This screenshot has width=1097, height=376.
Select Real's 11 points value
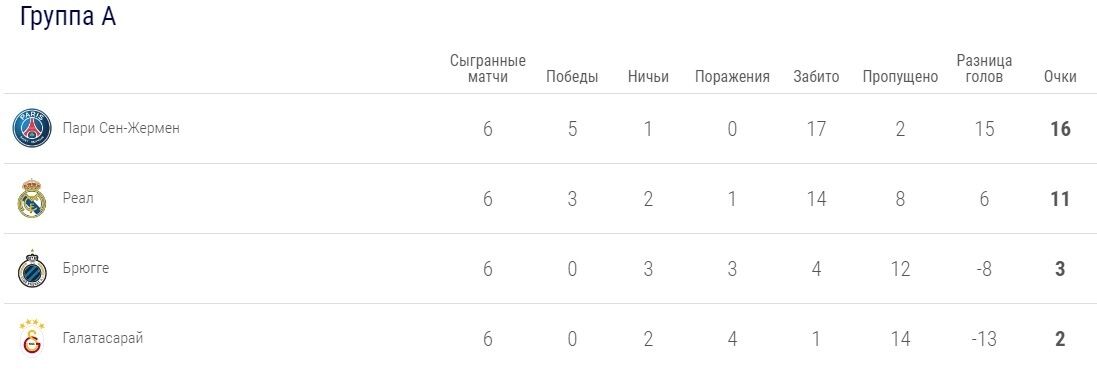coord(1060,199)
